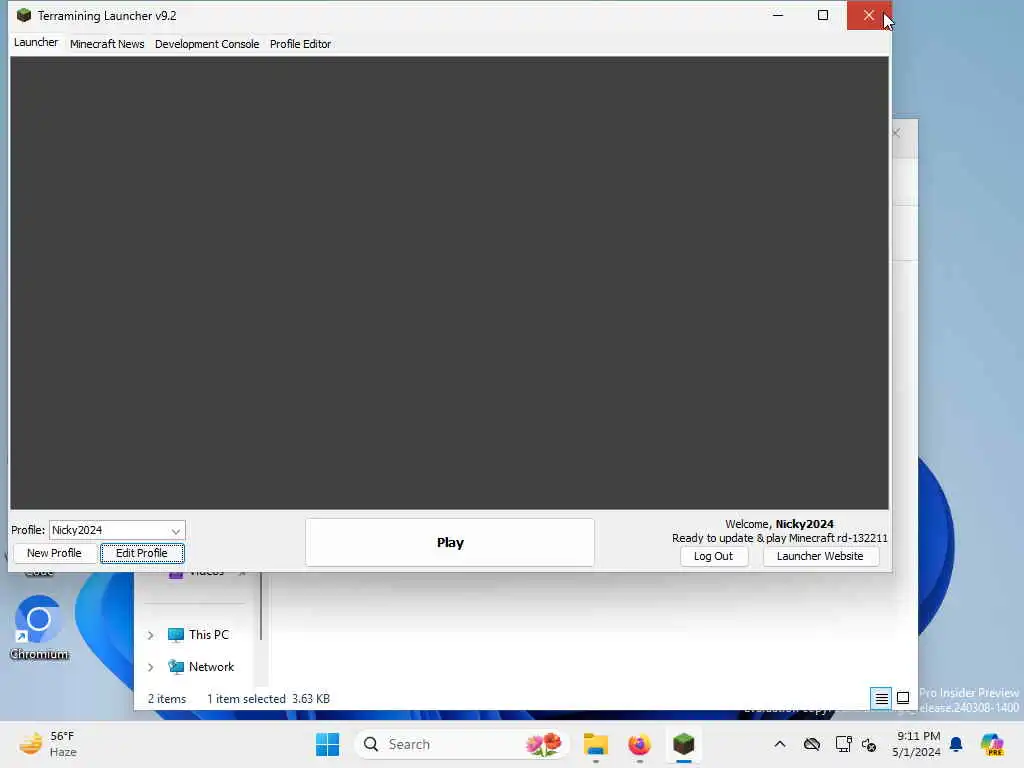Open the Development Console tab
This screenshot has height=768, width=1024.
[x=207, y=44]
